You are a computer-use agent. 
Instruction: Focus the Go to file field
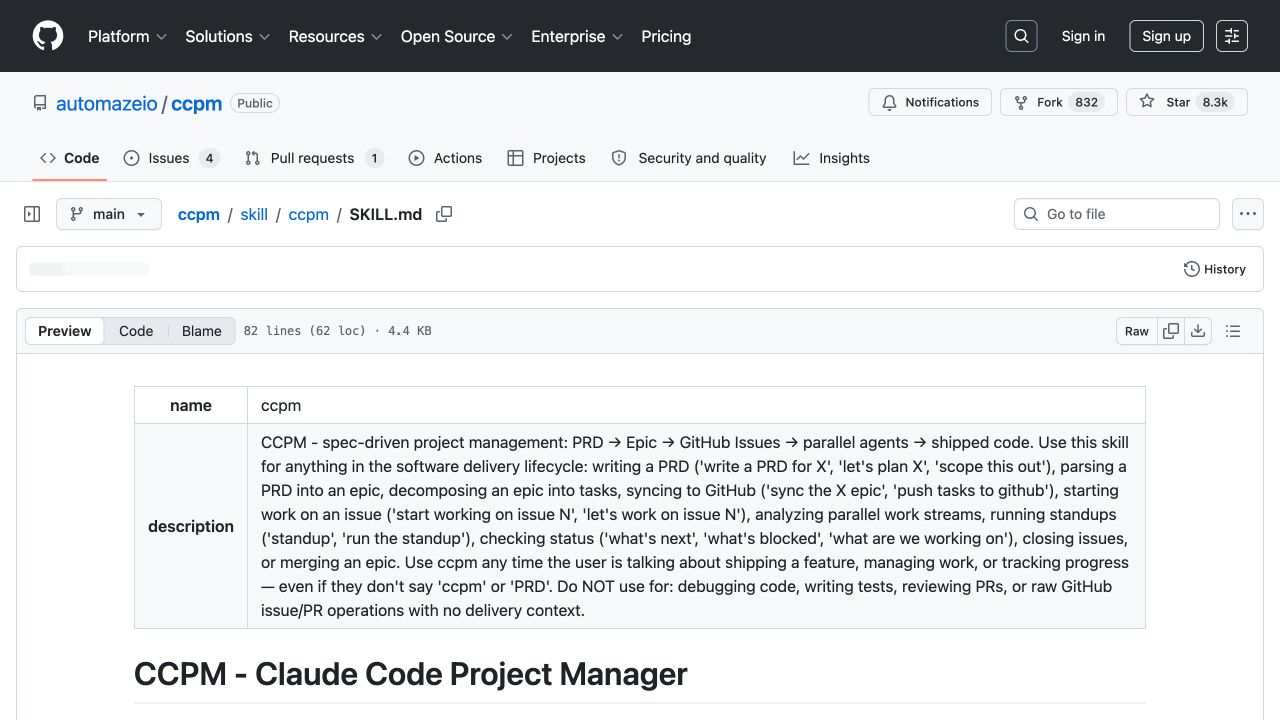(x=1117, y=214)
